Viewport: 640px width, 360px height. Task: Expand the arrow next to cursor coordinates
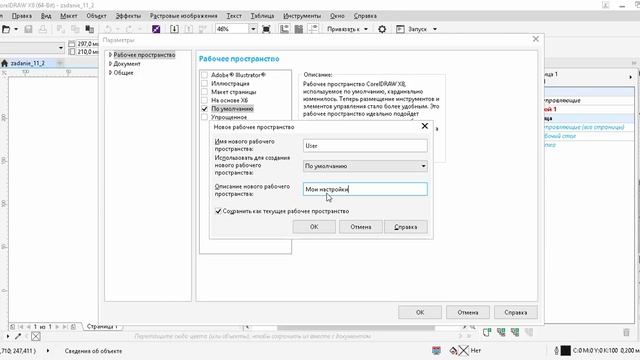[48, 351]
